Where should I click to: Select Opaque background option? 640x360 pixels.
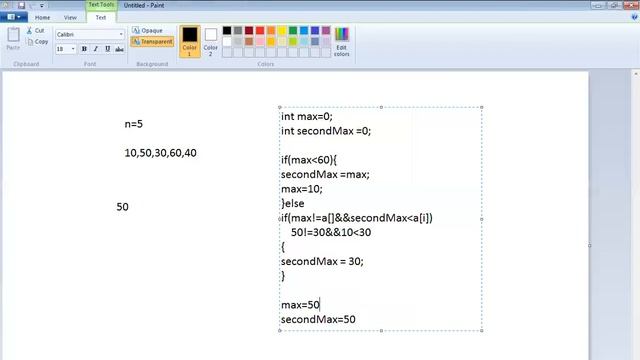(x=147, y=30)
